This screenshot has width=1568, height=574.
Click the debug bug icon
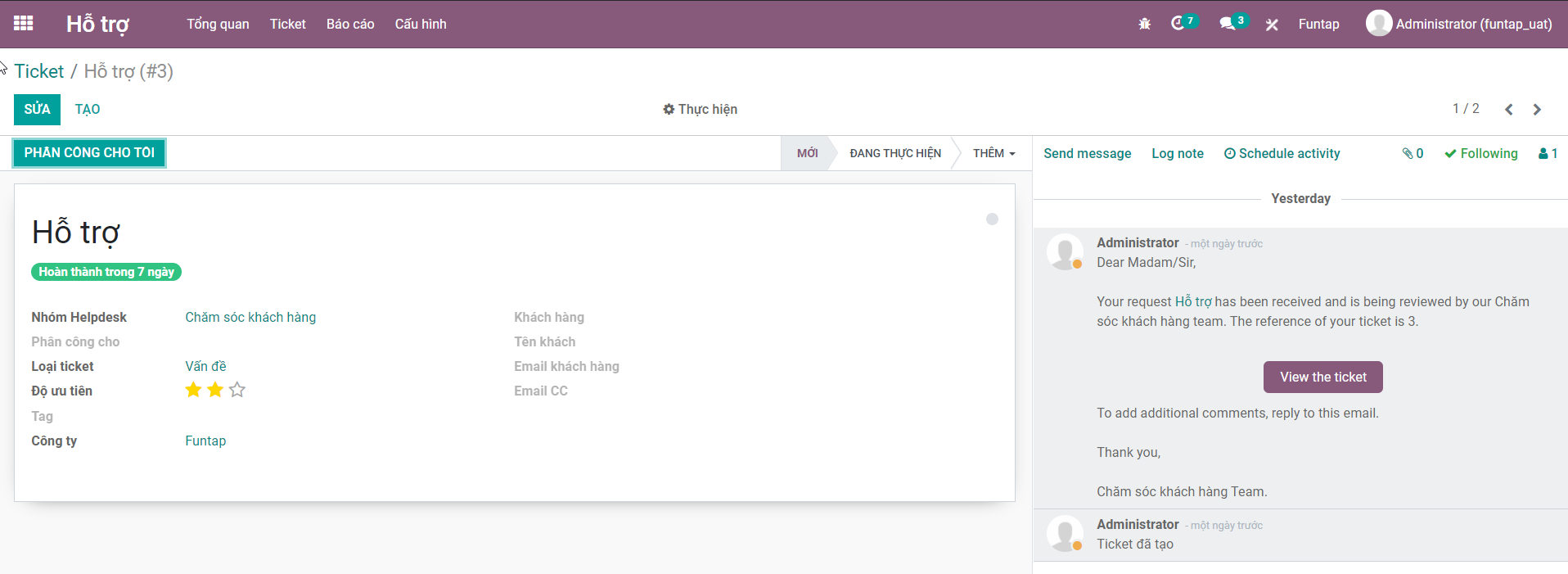pyautogui.click(x=1144, y=25)
